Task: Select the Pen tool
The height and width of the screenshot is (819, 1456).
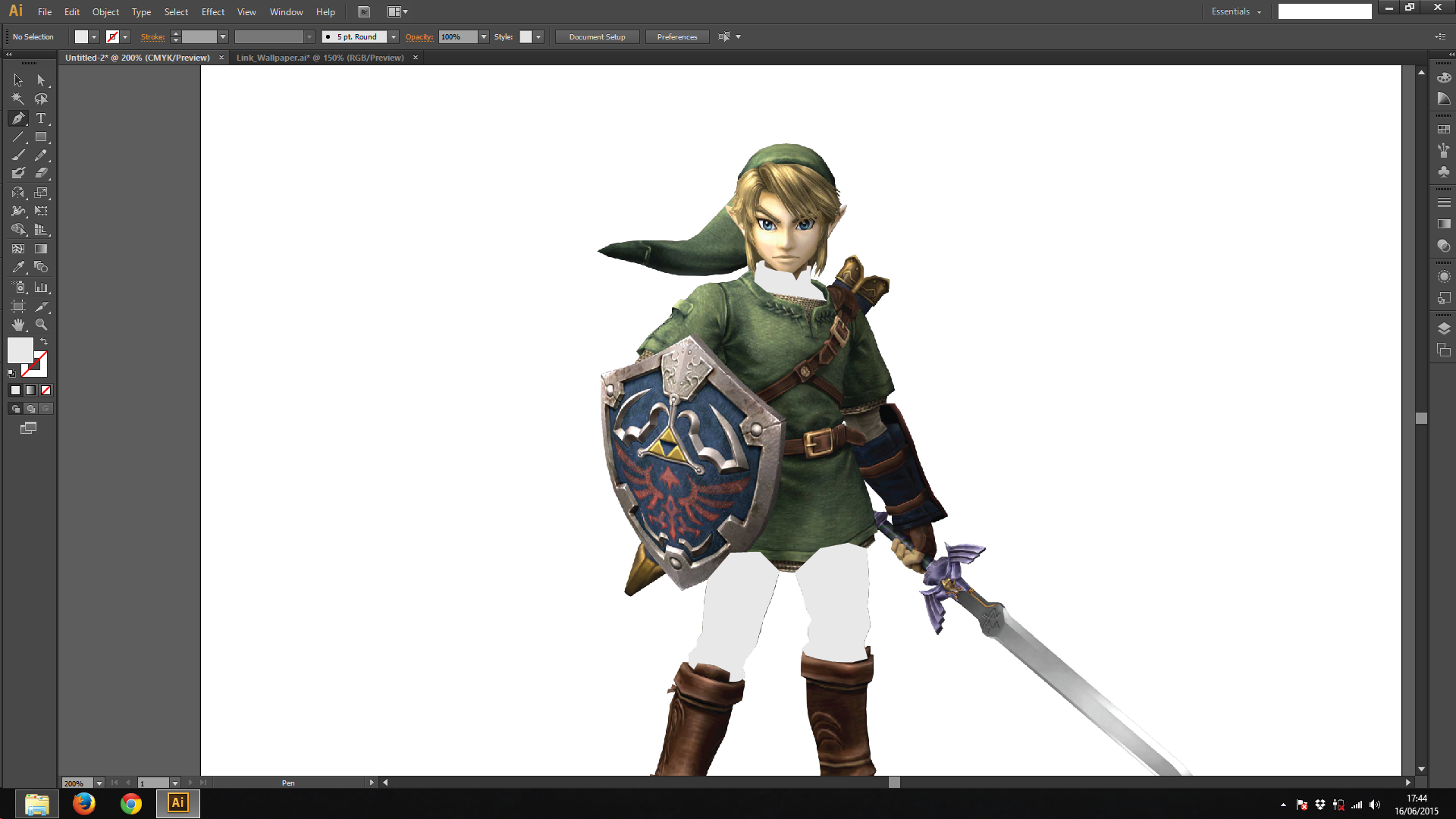Action: coord(18,118)
